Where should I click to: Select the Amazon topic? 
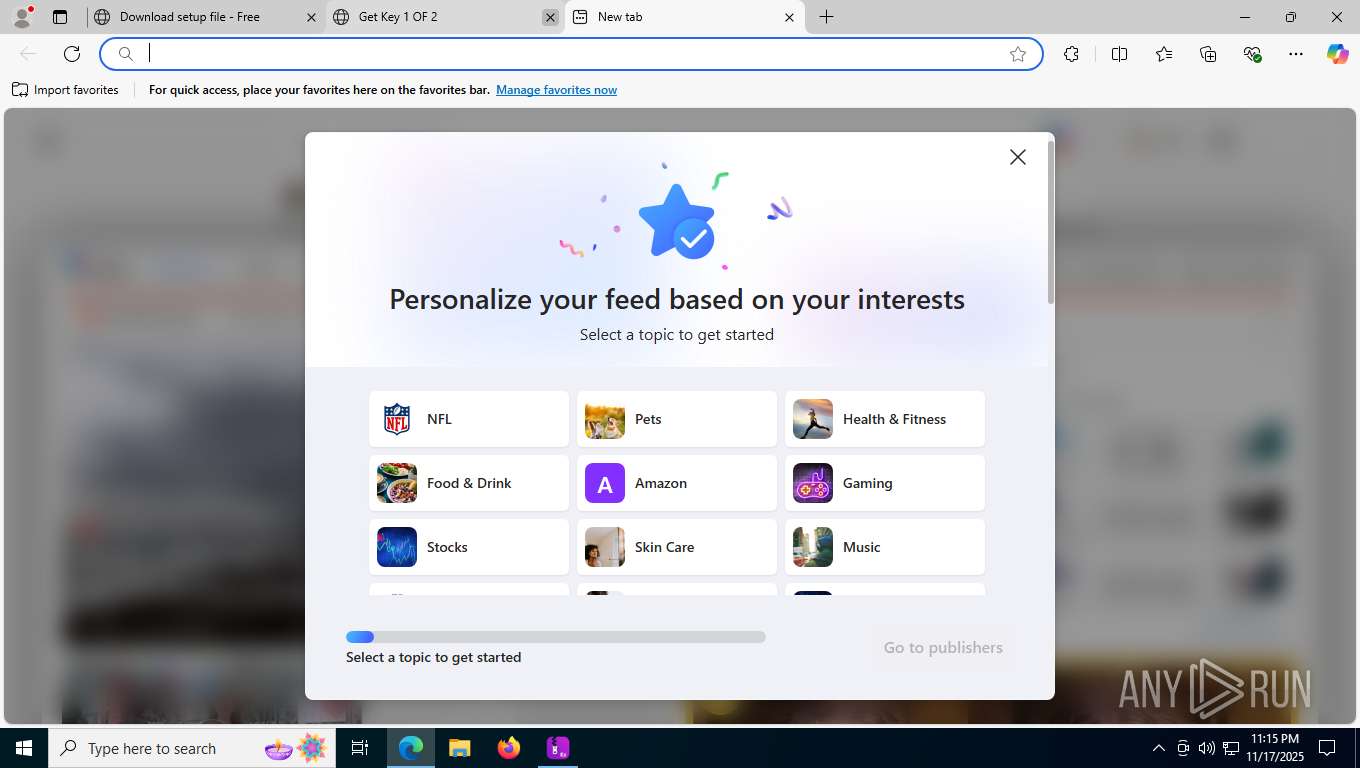click(677, 483)
